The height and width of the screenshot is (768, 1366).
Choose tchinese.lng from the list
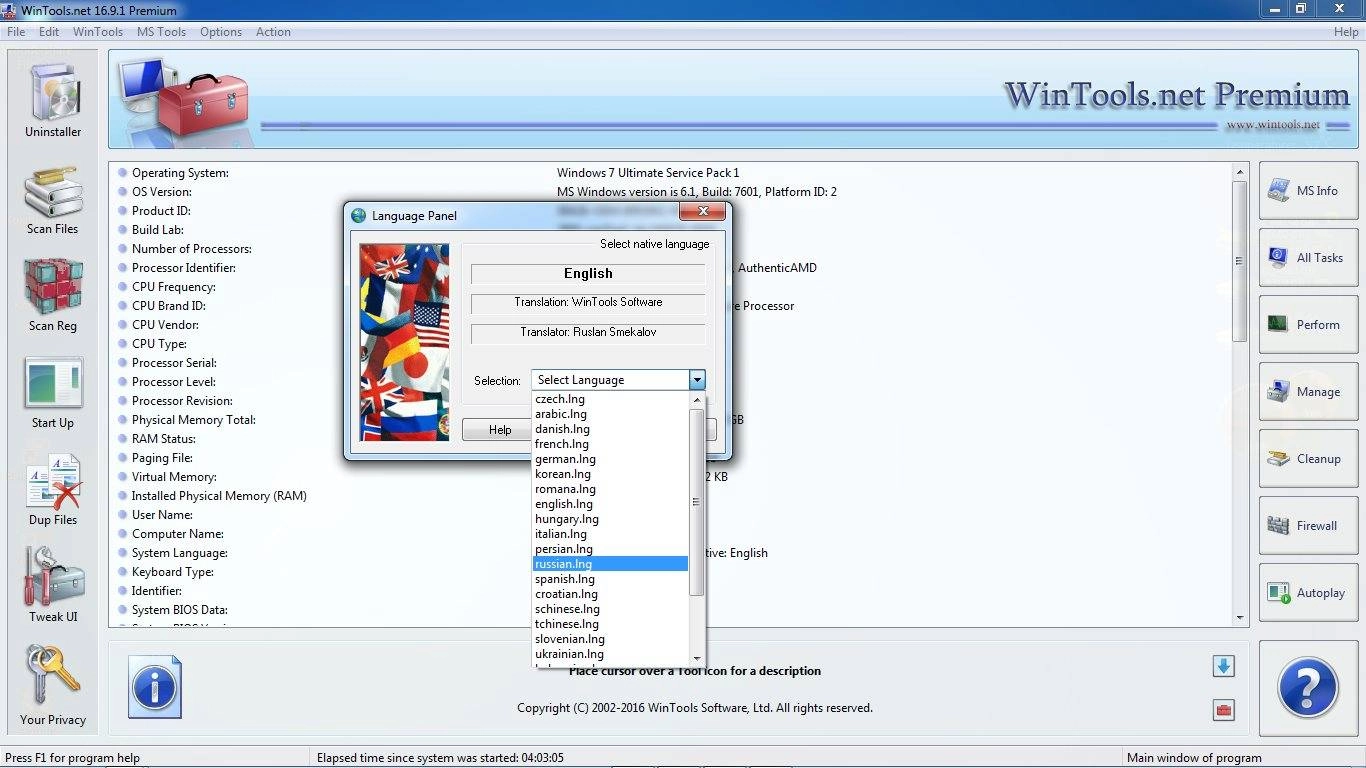611,624
